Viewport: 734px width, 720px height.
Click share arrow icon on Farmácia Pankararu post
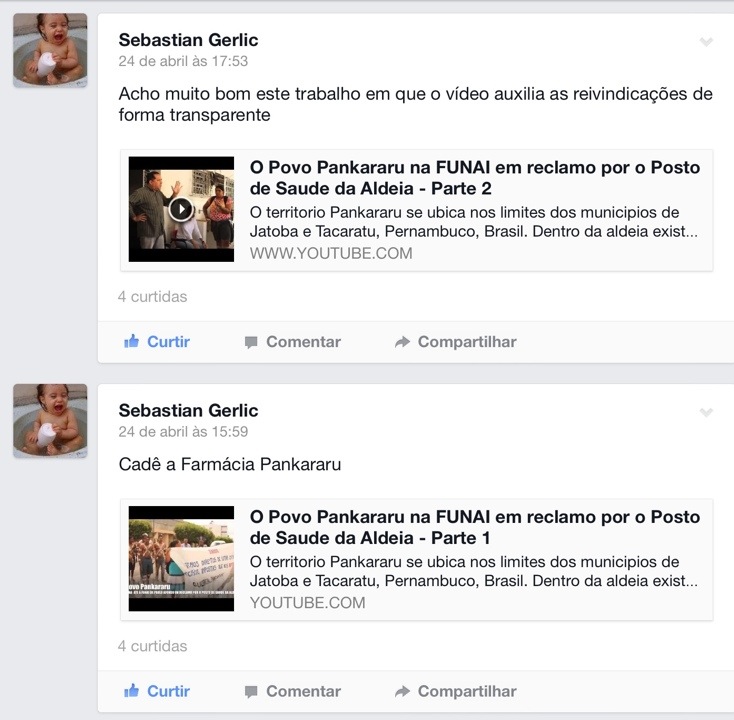[x=402, y=691]
